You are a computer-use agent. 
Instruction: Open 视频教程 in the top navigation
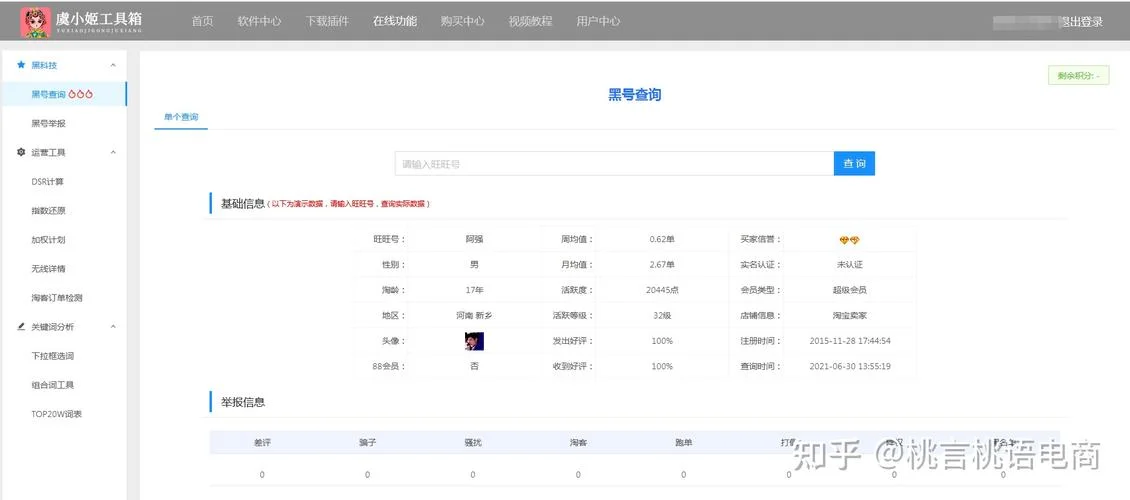click(530, 21)
